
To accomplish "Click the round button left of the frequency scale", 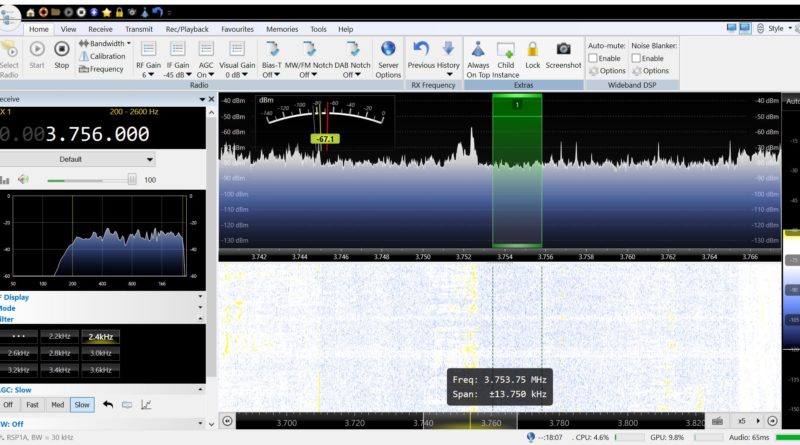I will pyautogui.click(x=228, y=421).
